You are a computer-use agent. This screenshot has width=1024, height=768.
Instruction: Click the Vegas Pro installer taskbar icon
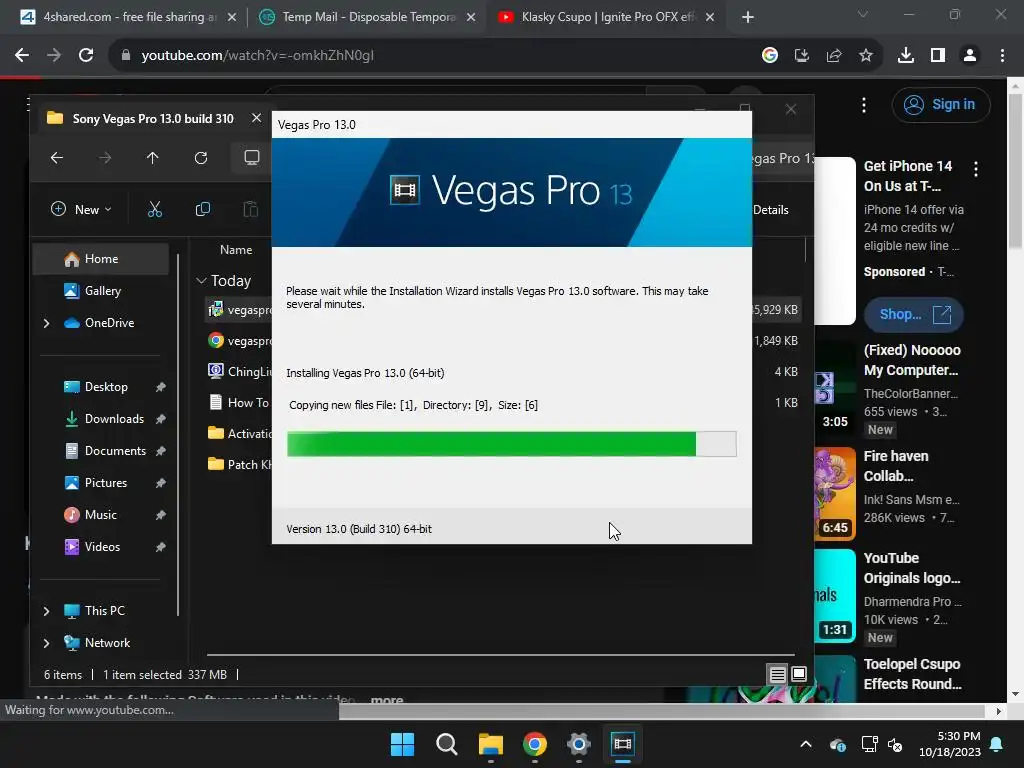coord(623,744)
